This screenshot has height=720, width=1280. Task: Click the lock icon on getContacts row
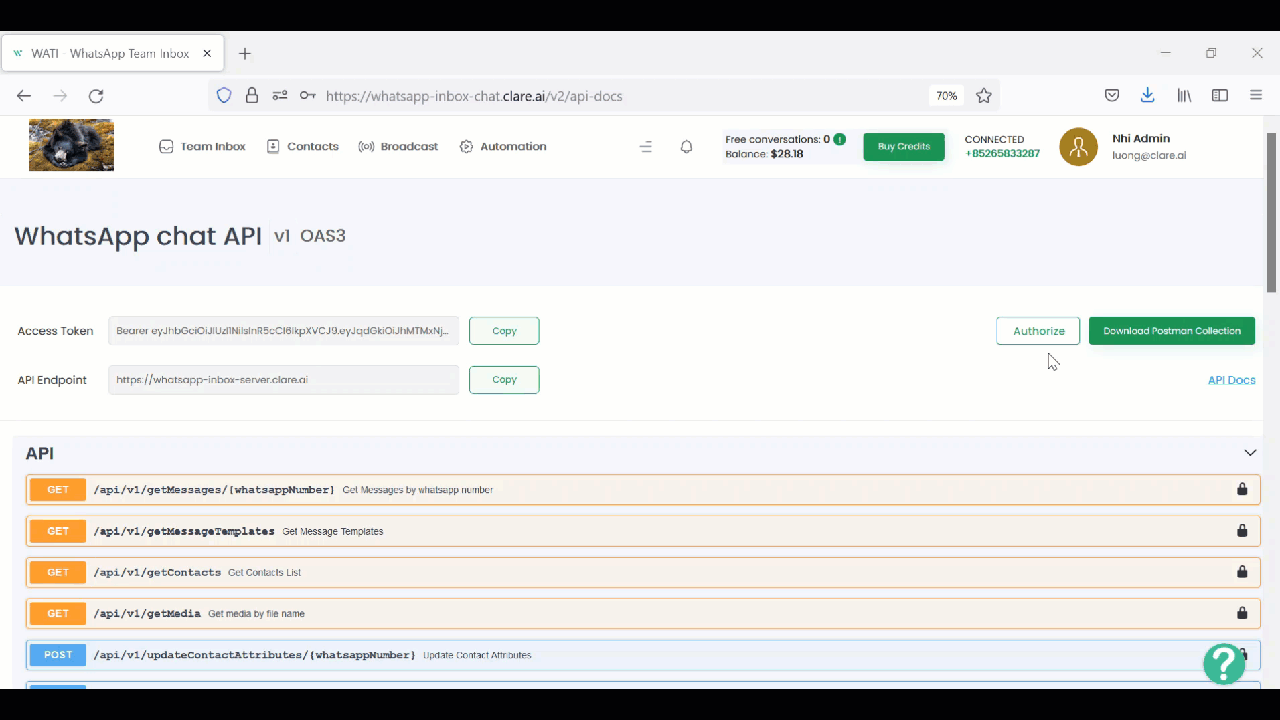(1242, 571)
